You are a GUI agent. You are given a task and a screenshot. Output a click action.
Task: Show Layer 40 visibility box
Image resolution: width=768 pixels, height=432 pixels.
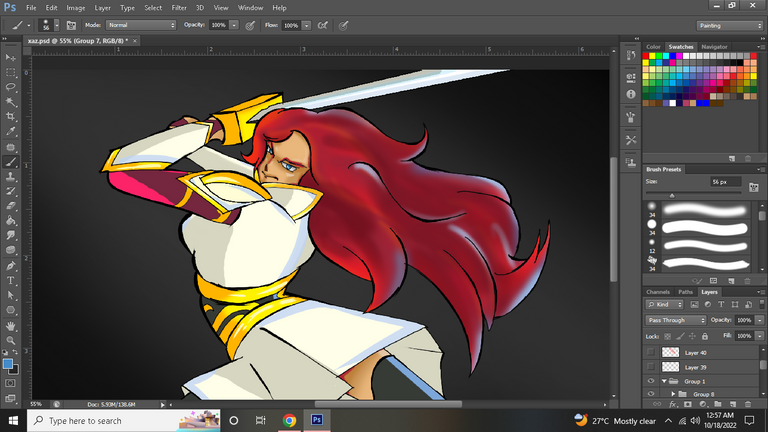(x=650, y=352)
